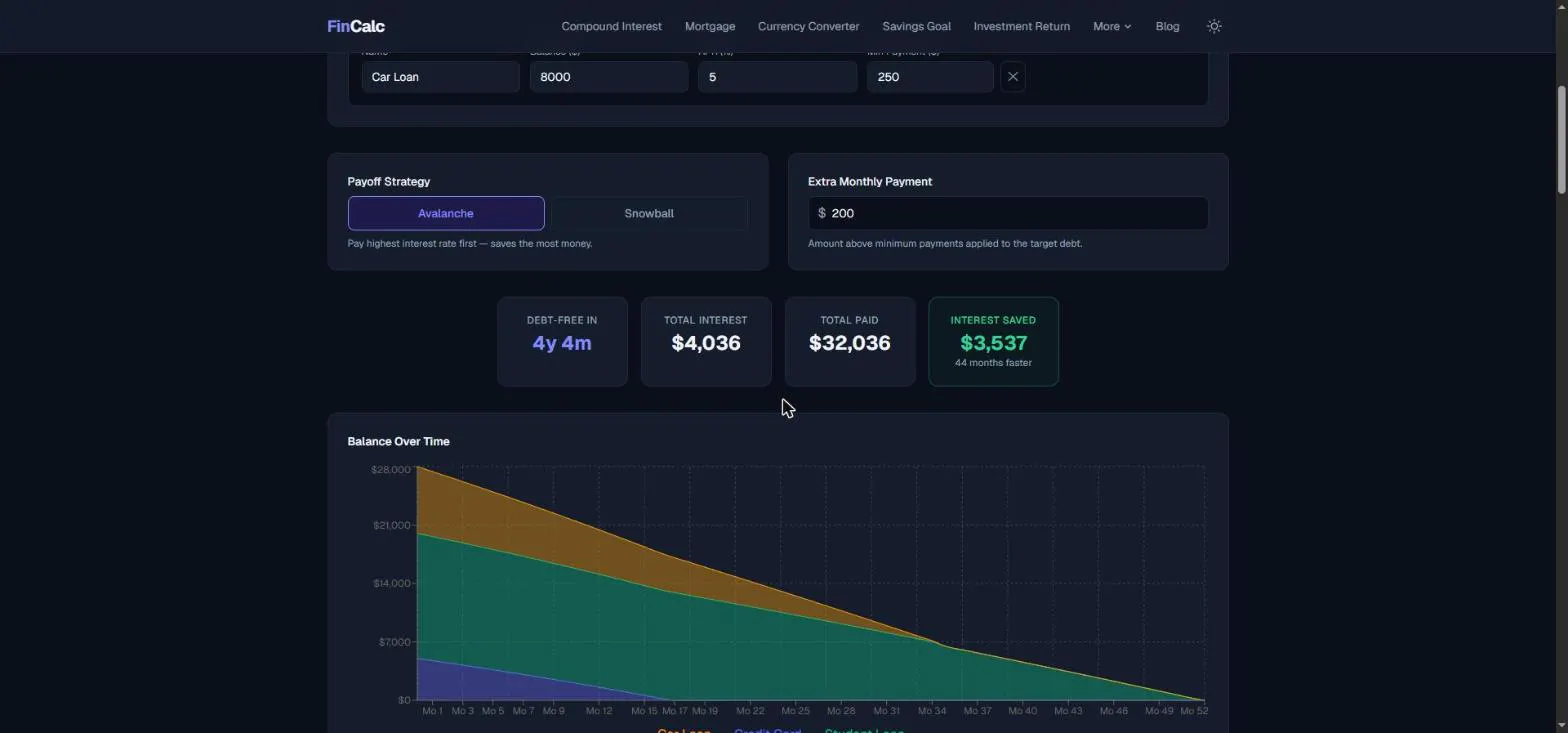Screen dimensions: 1568x733
Task: Visit the Blog link
Action: pyautogui.click(x=1167, y=26)
